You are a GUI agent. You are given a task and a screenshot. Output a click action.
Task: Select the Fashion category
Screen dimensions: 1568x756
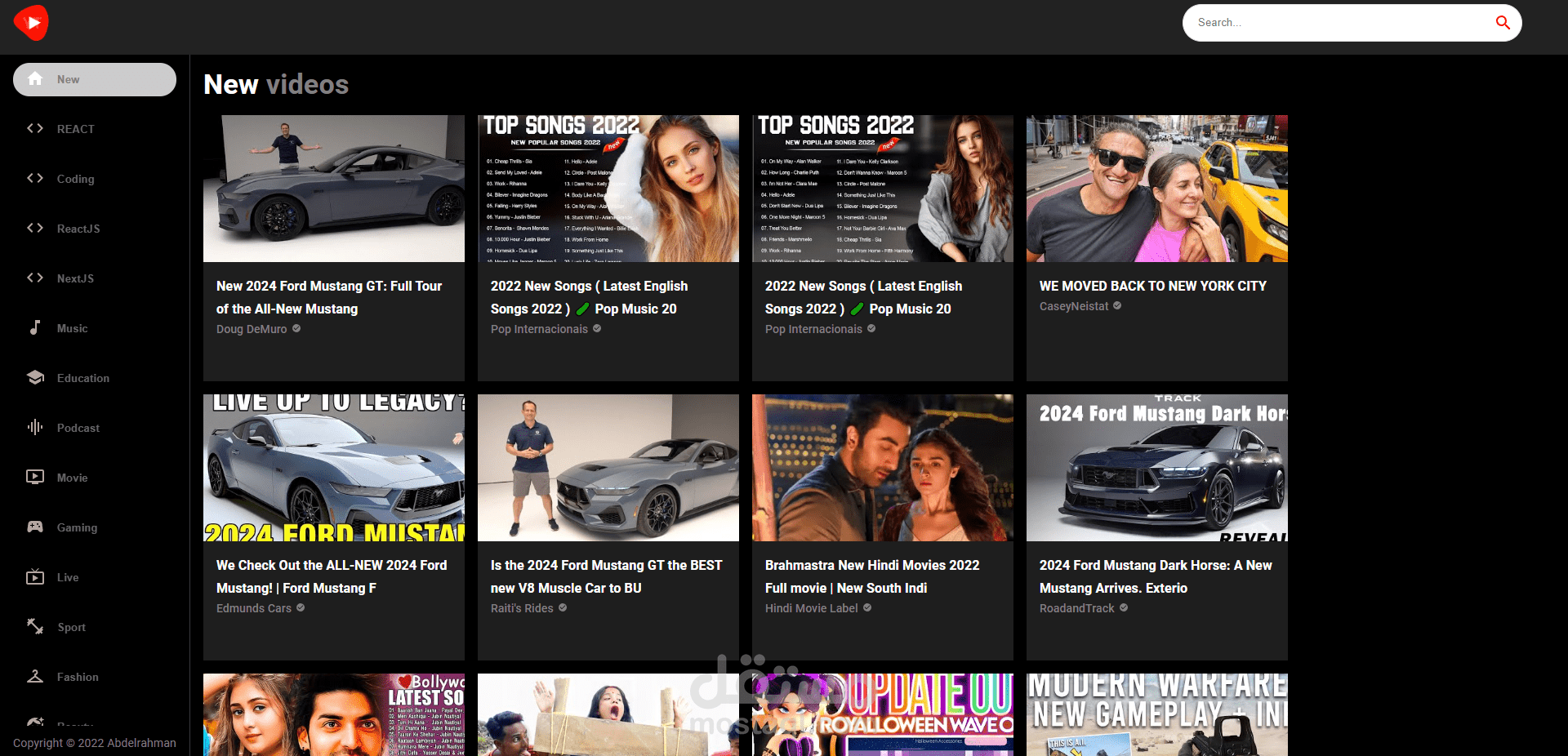(95, 677)
